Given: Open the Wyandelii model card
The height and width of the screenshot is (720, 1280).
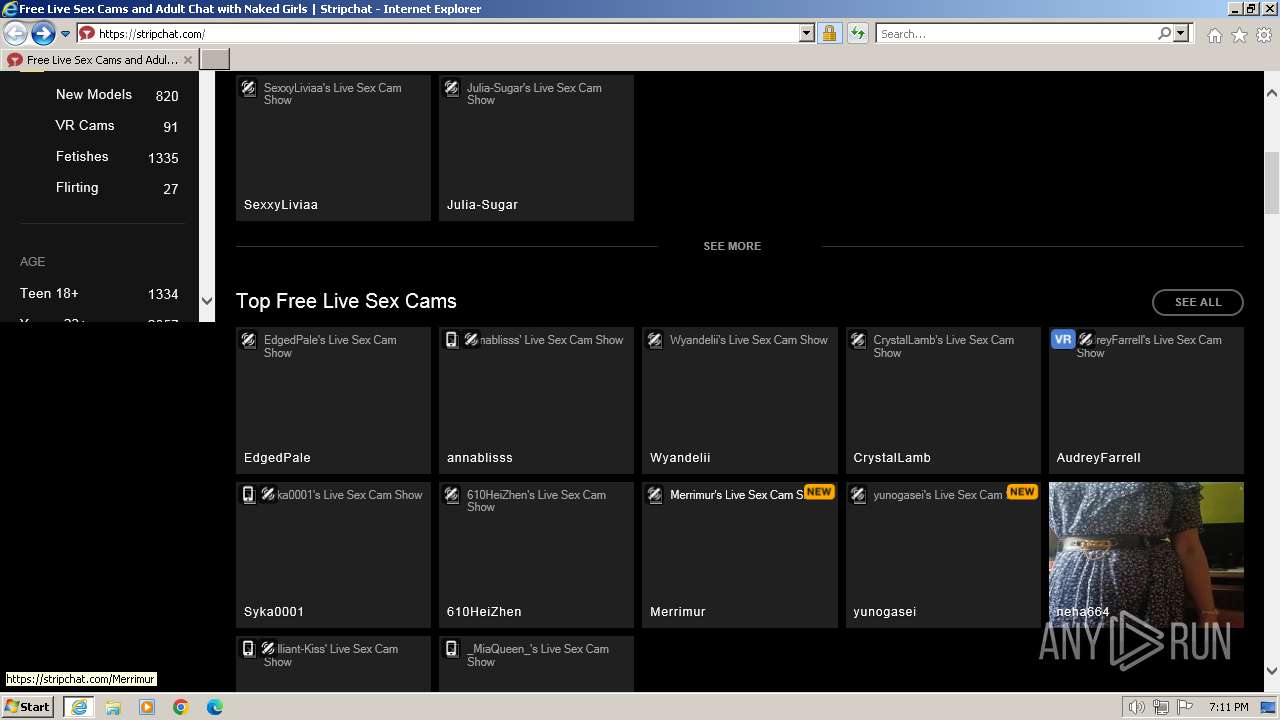Looking at the screenshot, I should (739, 400).
